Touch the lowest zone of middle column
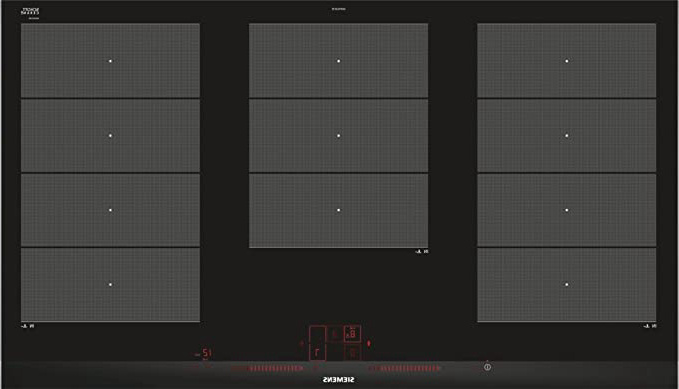 tap(339, 211)
